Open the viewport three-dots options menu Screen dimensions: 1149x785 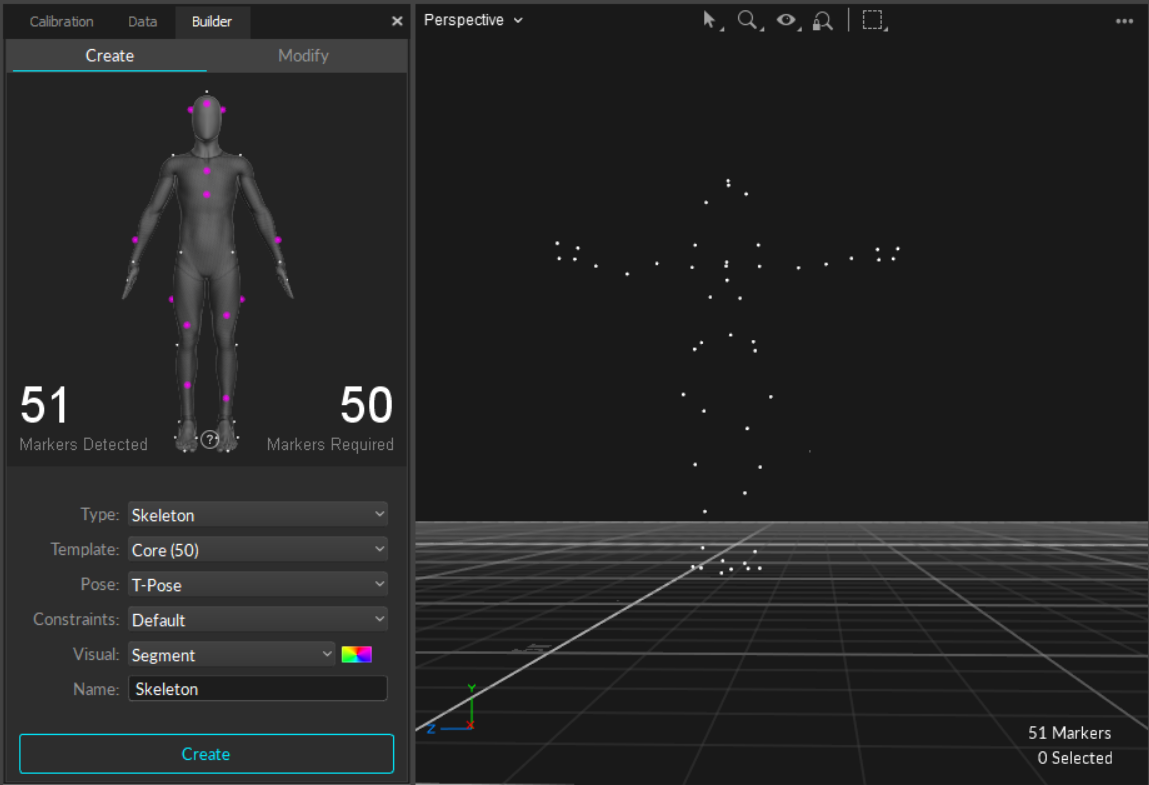[1124, 21]
